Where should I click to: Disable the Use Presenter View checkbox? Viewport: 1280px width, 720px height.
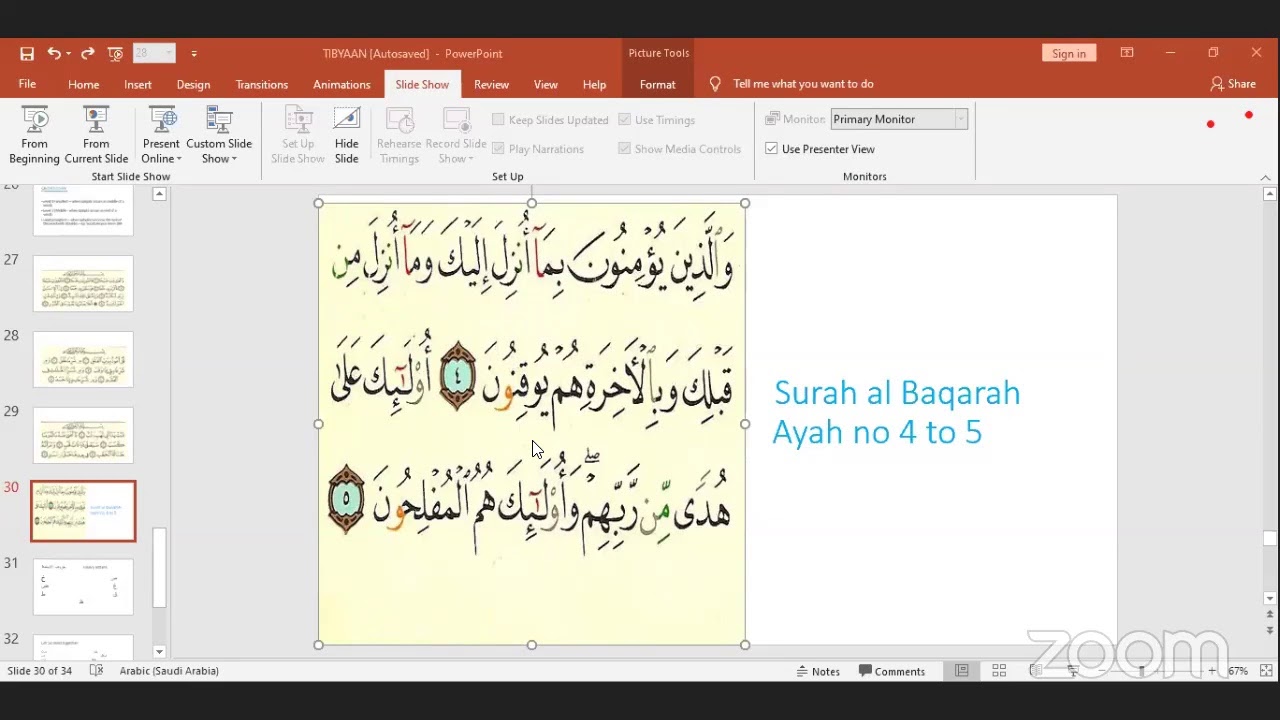click(771, 149)
